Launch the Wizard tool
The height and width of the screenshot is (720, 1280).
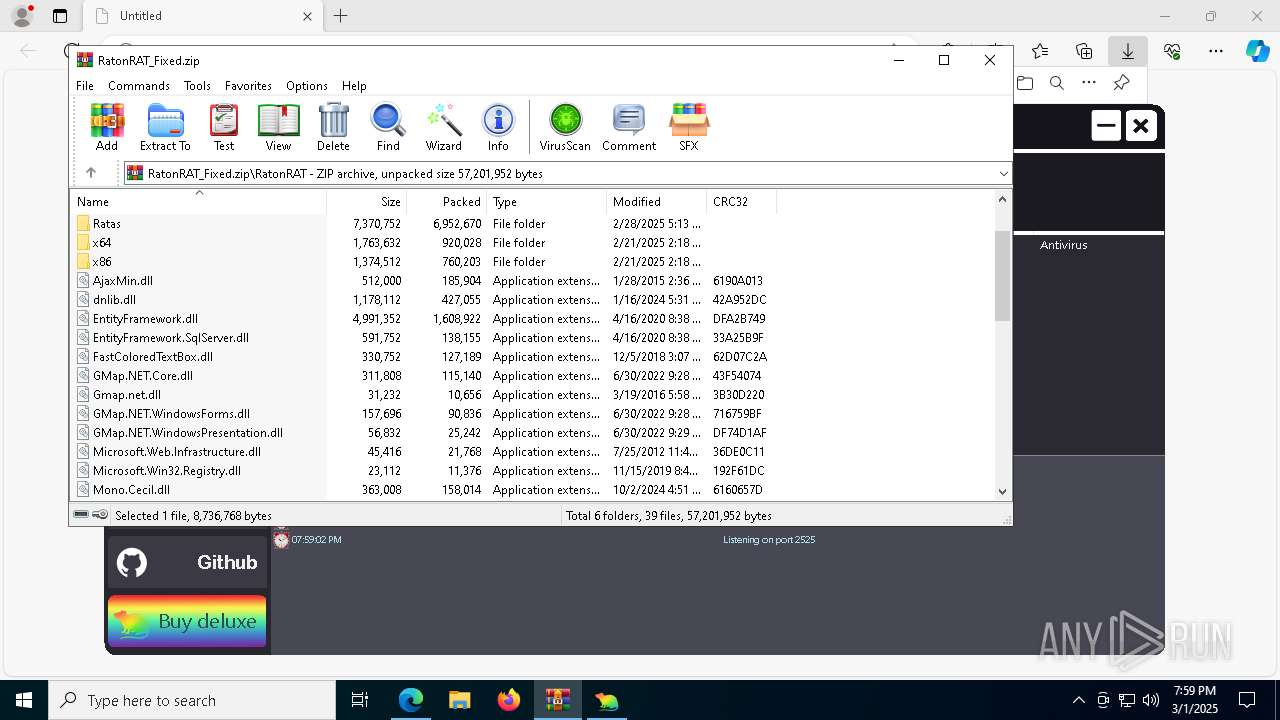pos(443,127)
